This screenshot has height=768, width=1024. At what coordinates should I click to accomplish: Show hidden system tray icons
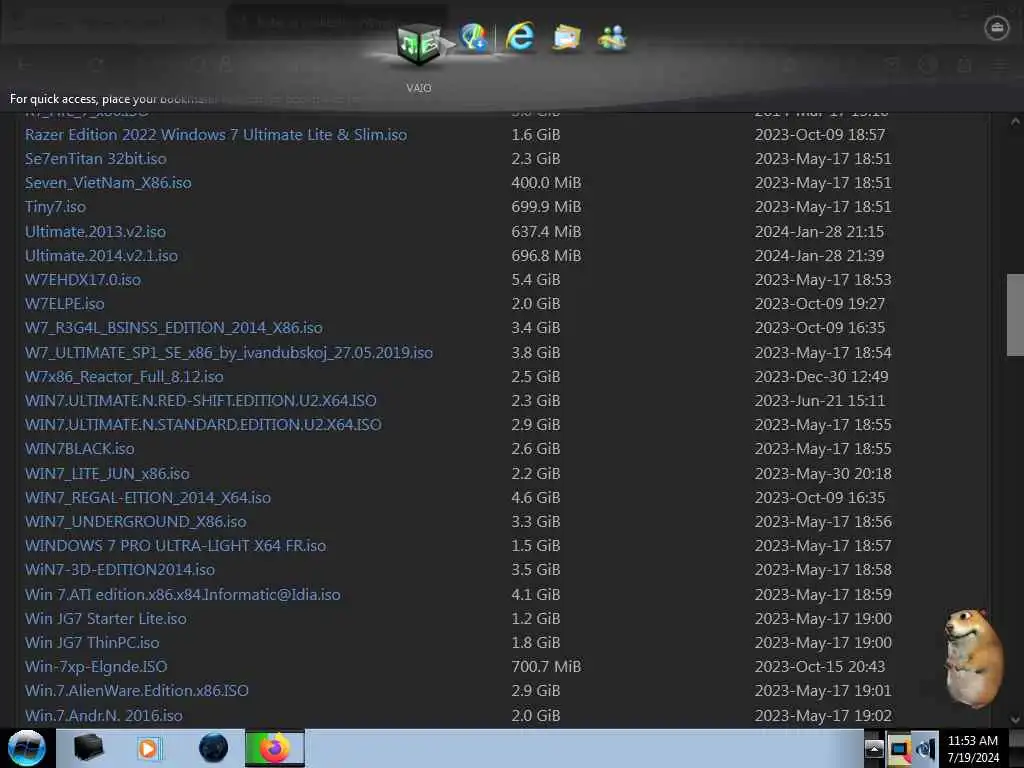(874, 749)
